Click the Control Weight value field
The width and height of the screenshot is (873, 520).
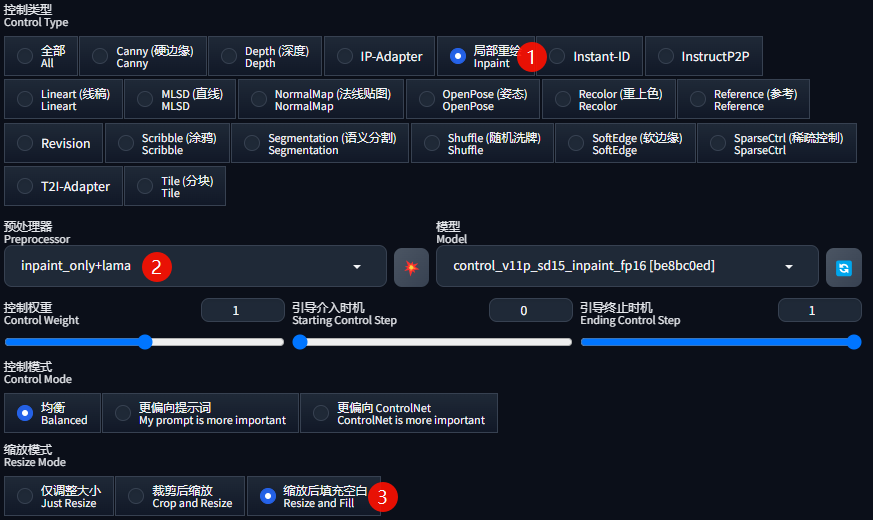pos(243,310)
